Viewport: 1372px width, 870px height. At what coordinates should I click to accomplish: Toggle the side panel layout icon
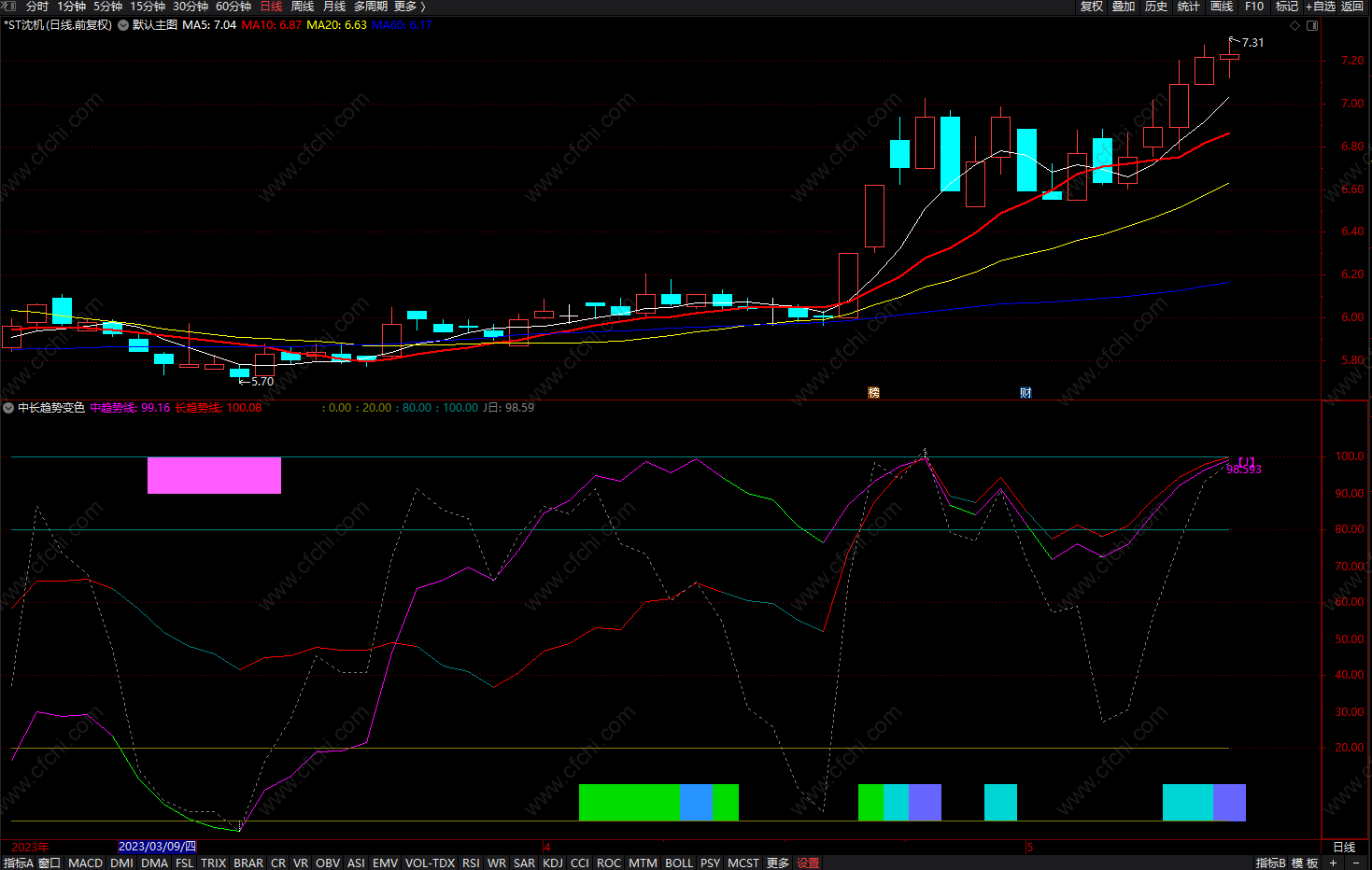[1312, 25]
